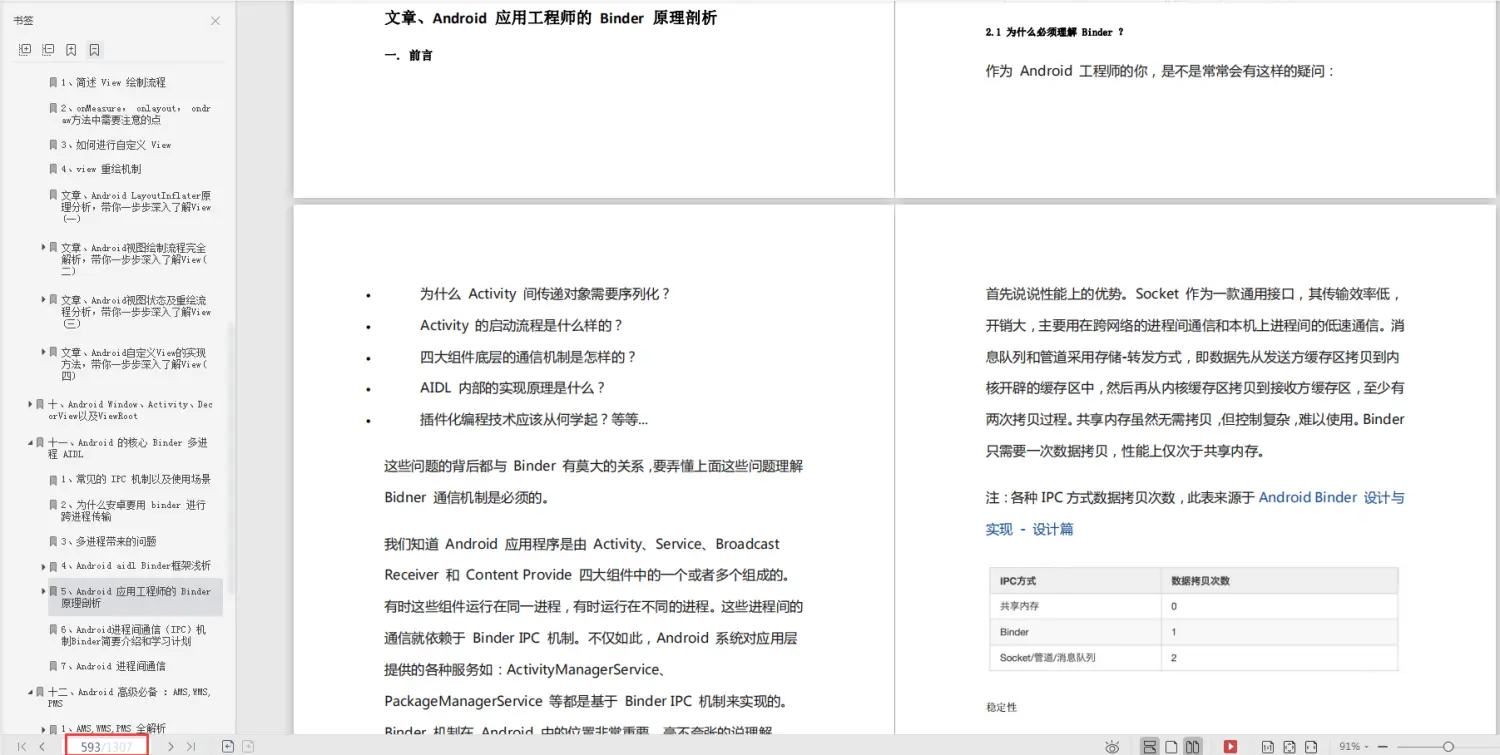Collapse 十二、Android 高级必备 AMS,WMS,PMS section
Image resolution: width=1500 pixels, height=755 pixels.
[30, 691]
